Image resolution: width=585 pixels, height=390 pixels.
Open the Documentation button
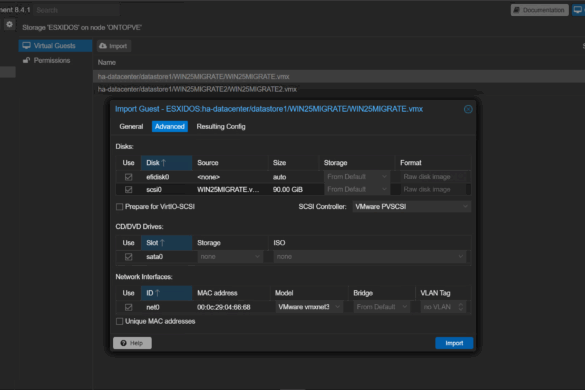[539, 10]
